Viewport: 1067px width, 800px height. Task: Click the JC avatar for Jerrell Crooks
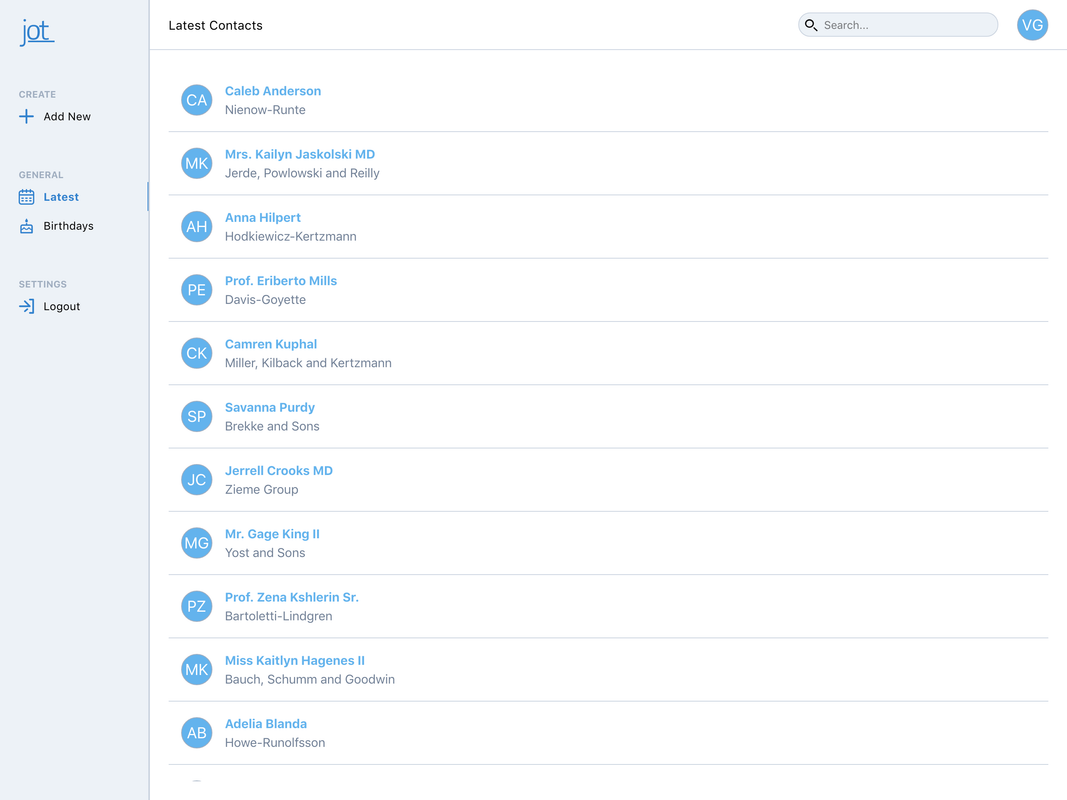(197, 480)
